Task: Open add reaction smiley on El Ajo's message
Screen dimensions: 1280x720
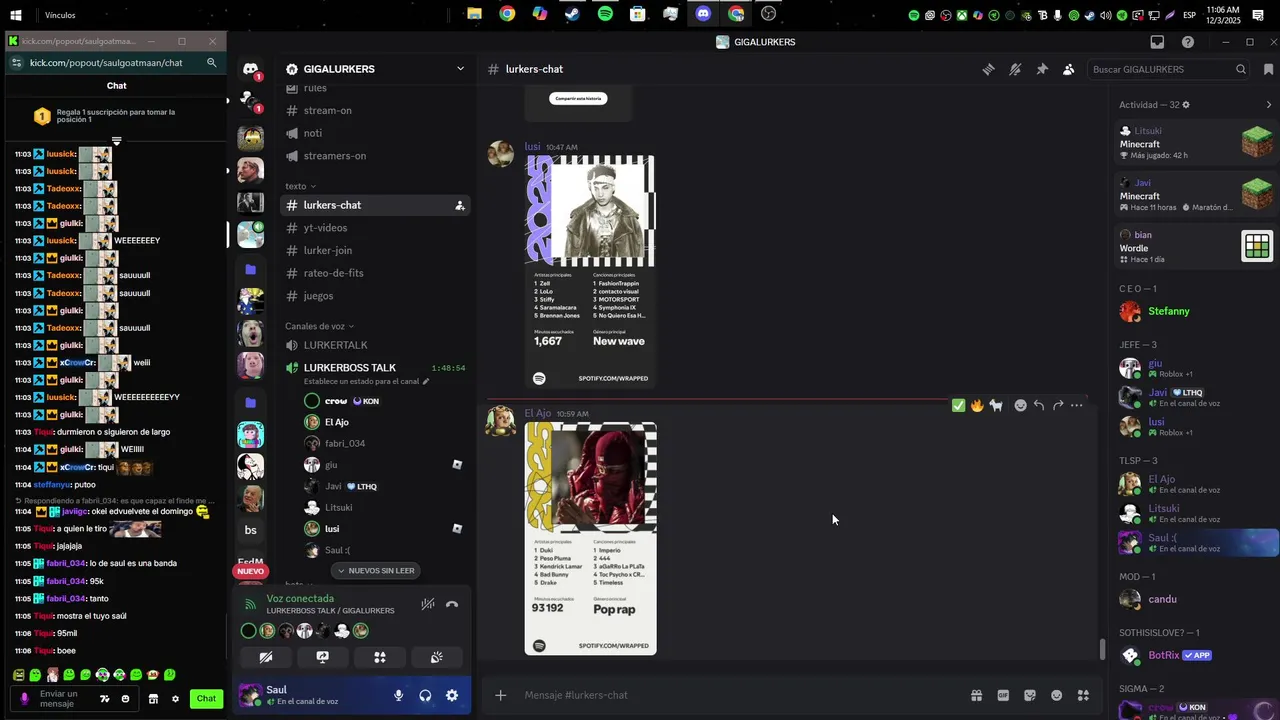Action: [1020, 405]
